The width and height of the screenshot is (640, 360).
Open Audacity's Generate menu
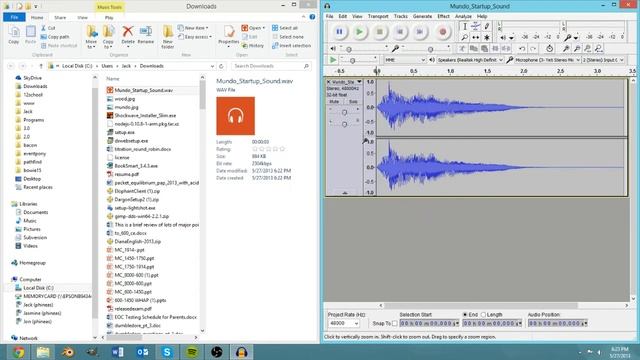(x=422, y=16)
